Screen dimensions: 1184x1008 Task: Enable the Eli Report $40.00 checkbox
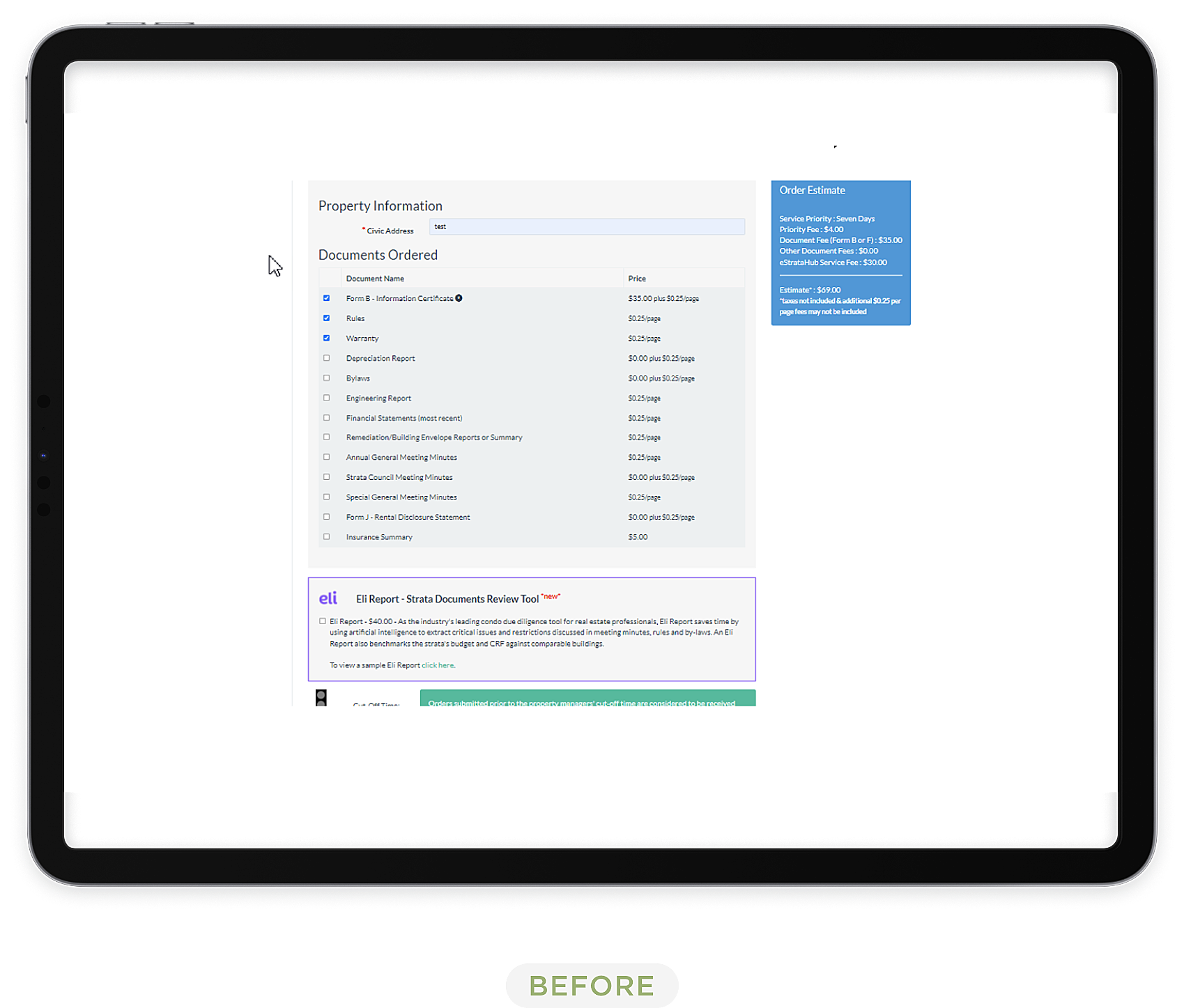point(323,621)
